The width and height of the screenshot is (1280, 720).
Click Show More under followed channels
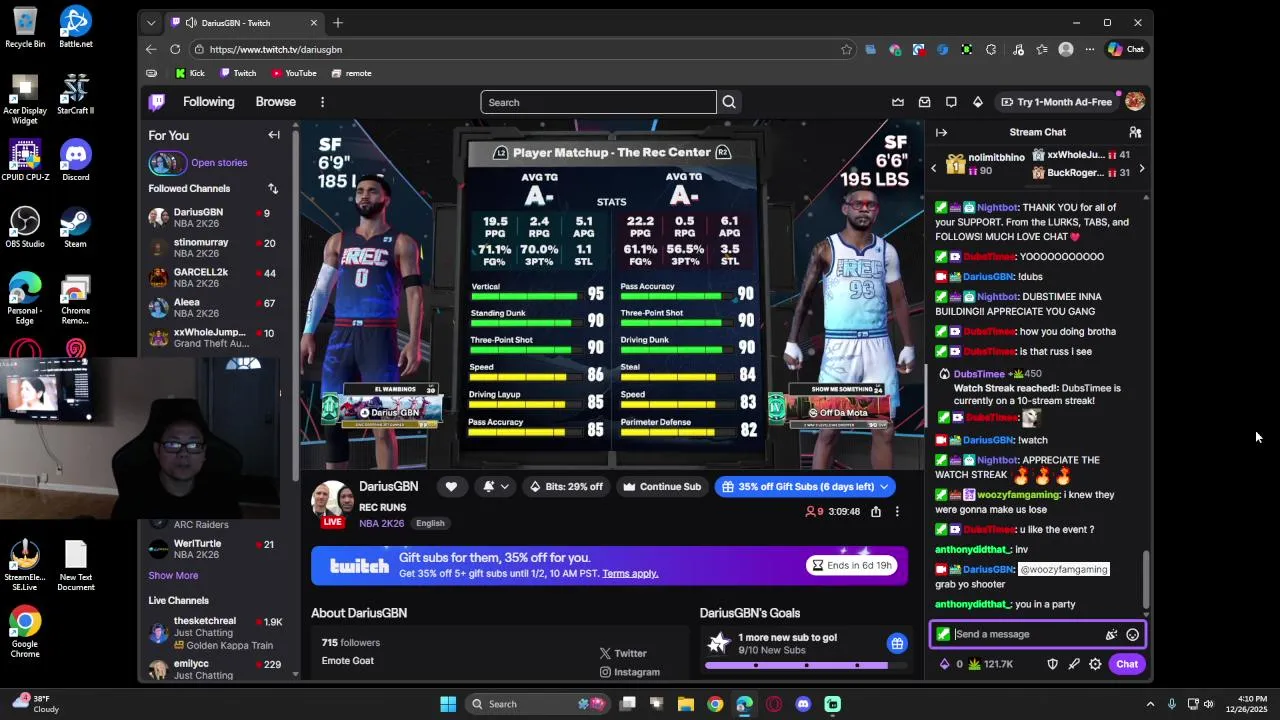[x=173, y=576]
